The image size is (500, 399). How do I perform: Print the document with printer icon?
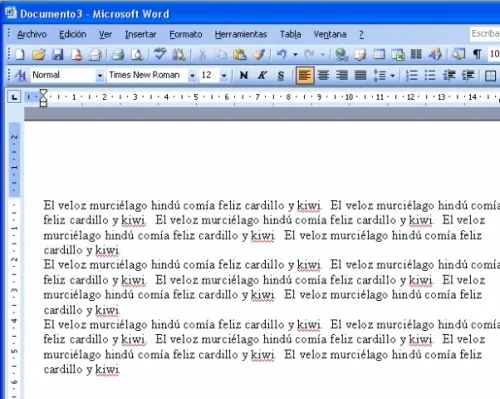[x=118, y=54]
